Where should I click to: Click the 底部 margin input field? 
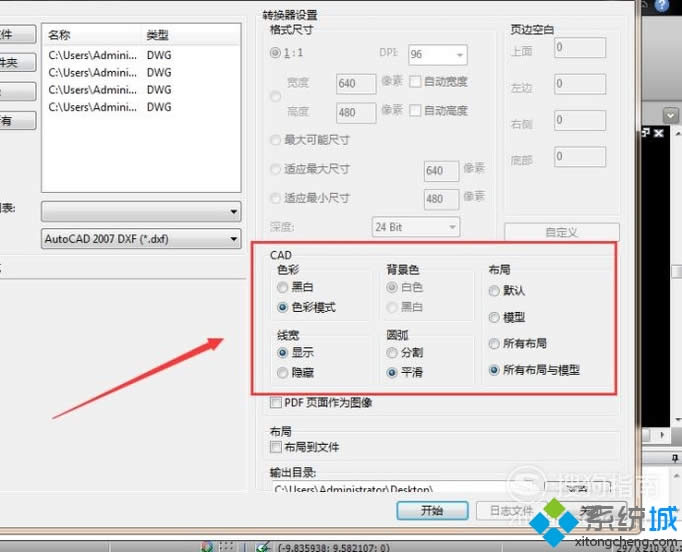tap(580, 157)
